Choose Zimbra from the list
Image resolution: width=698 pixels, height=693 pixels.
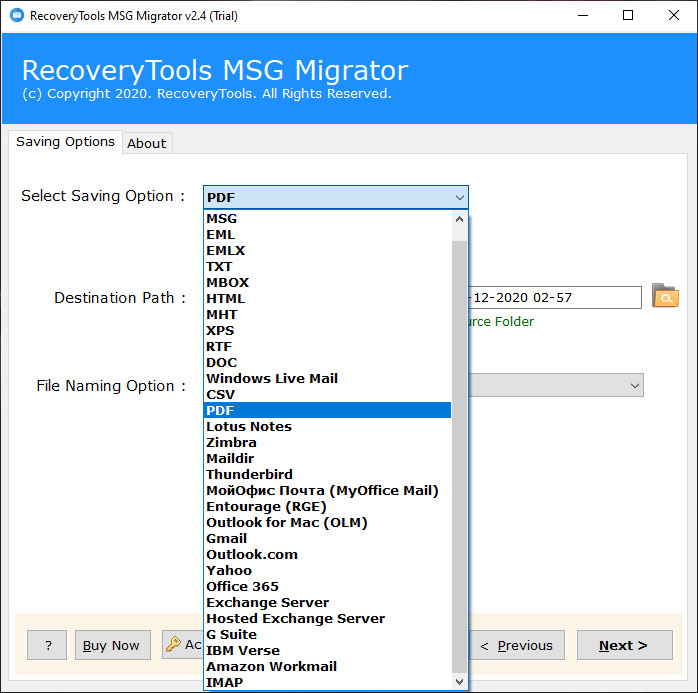(x=328, y=442)
